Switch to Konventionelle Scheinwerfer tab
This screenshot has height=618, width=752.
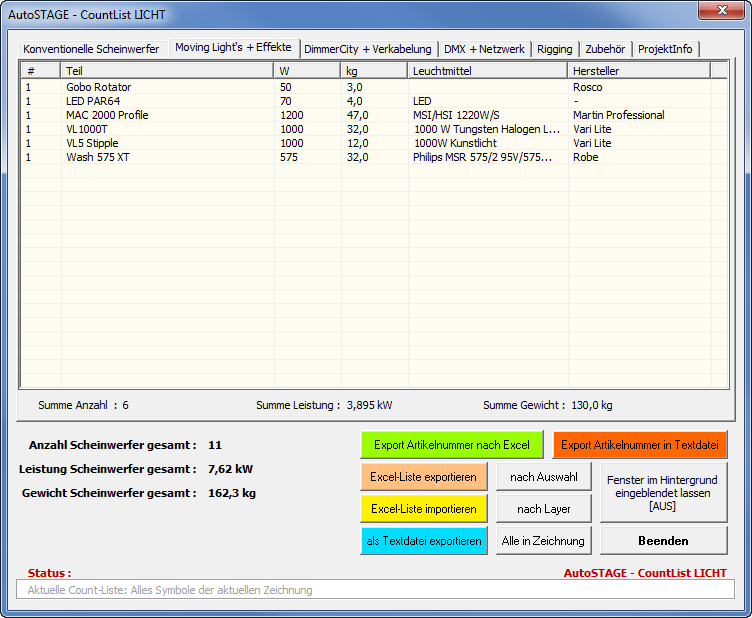click(91, 49)
